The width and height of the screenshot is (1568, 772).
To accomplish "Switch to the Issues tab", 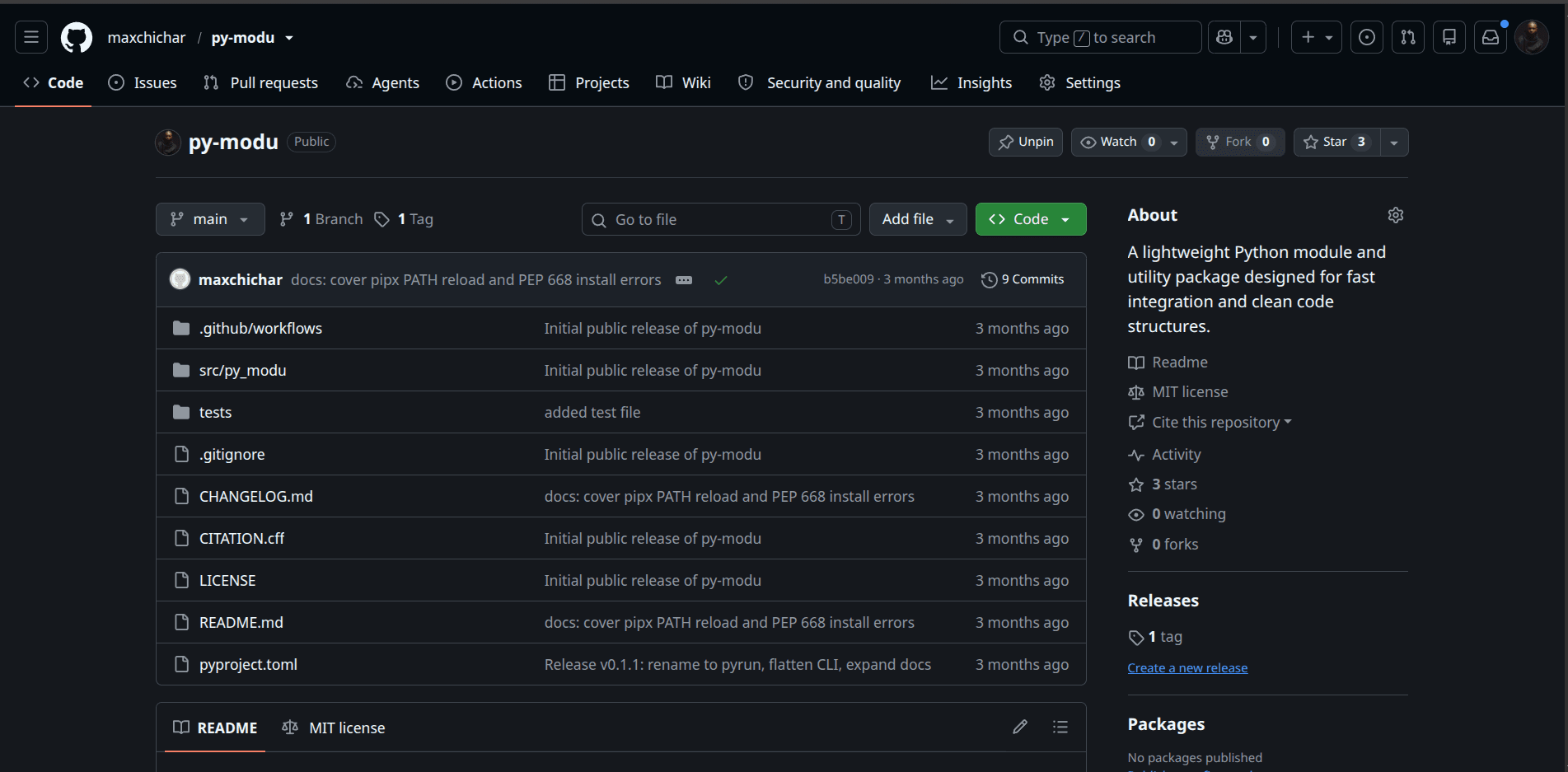I will pyautogui.click(x=143, y=82).
